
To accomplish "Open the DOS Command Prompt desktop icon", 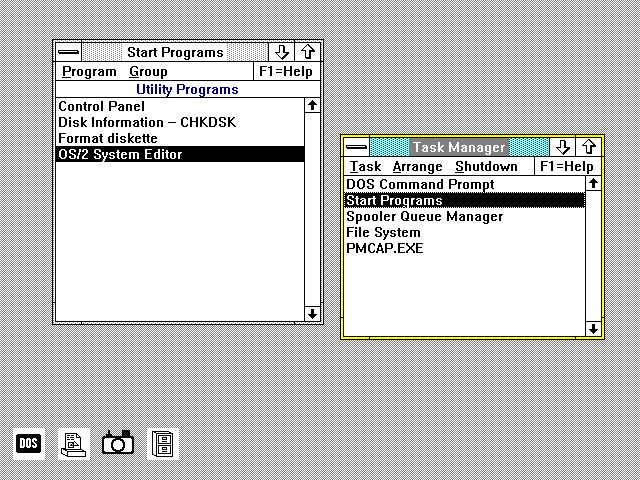I will (x=29, y=442).
